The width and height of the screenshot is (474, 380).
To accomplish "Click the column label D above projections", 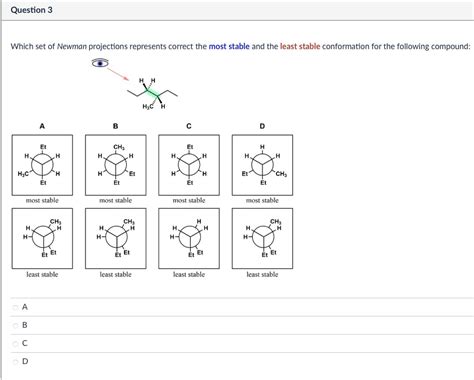I will point(262,126).
